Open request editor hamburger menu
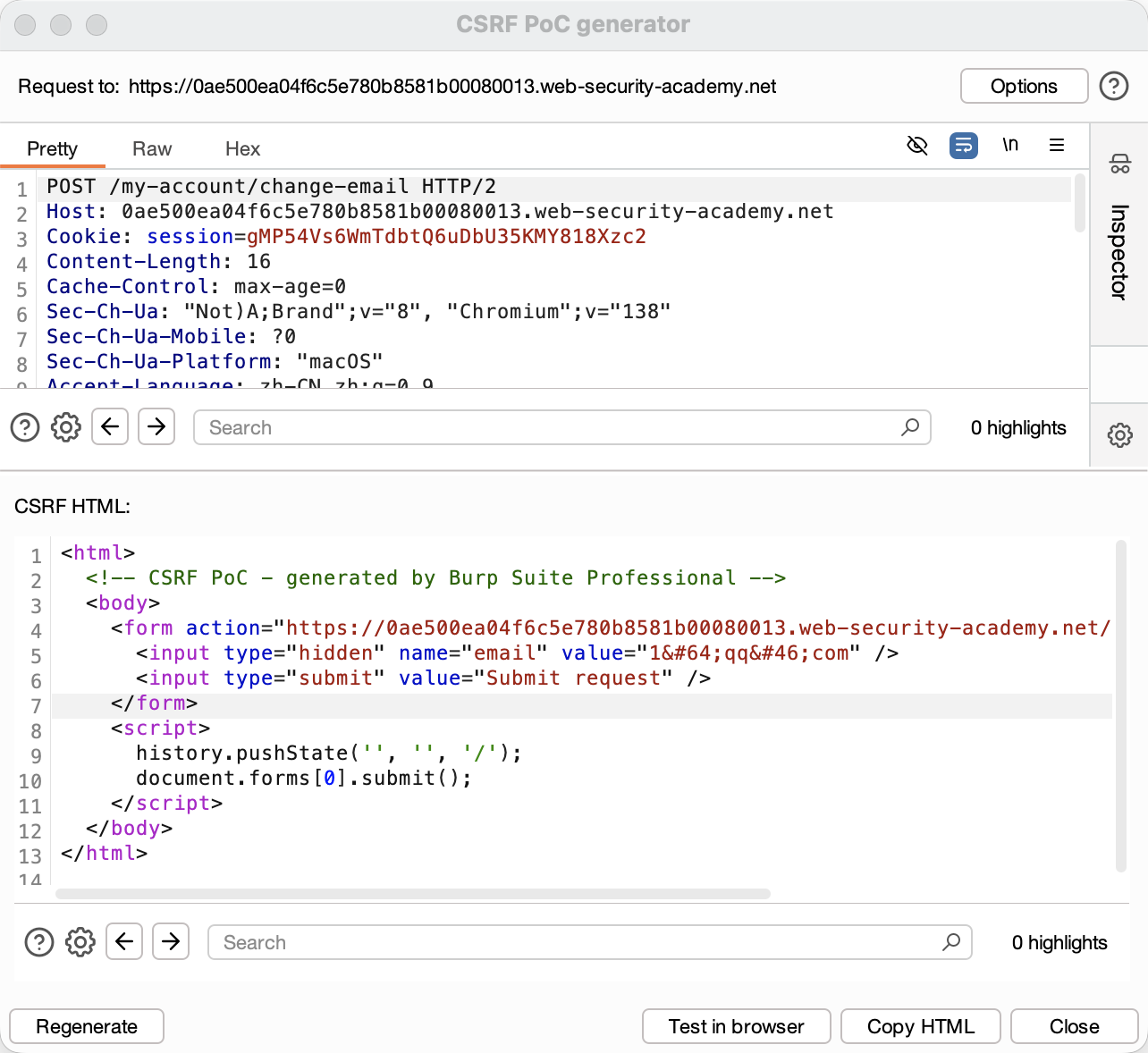This screenshot has width=1148, height=1053. click(x=1057, y=145)
